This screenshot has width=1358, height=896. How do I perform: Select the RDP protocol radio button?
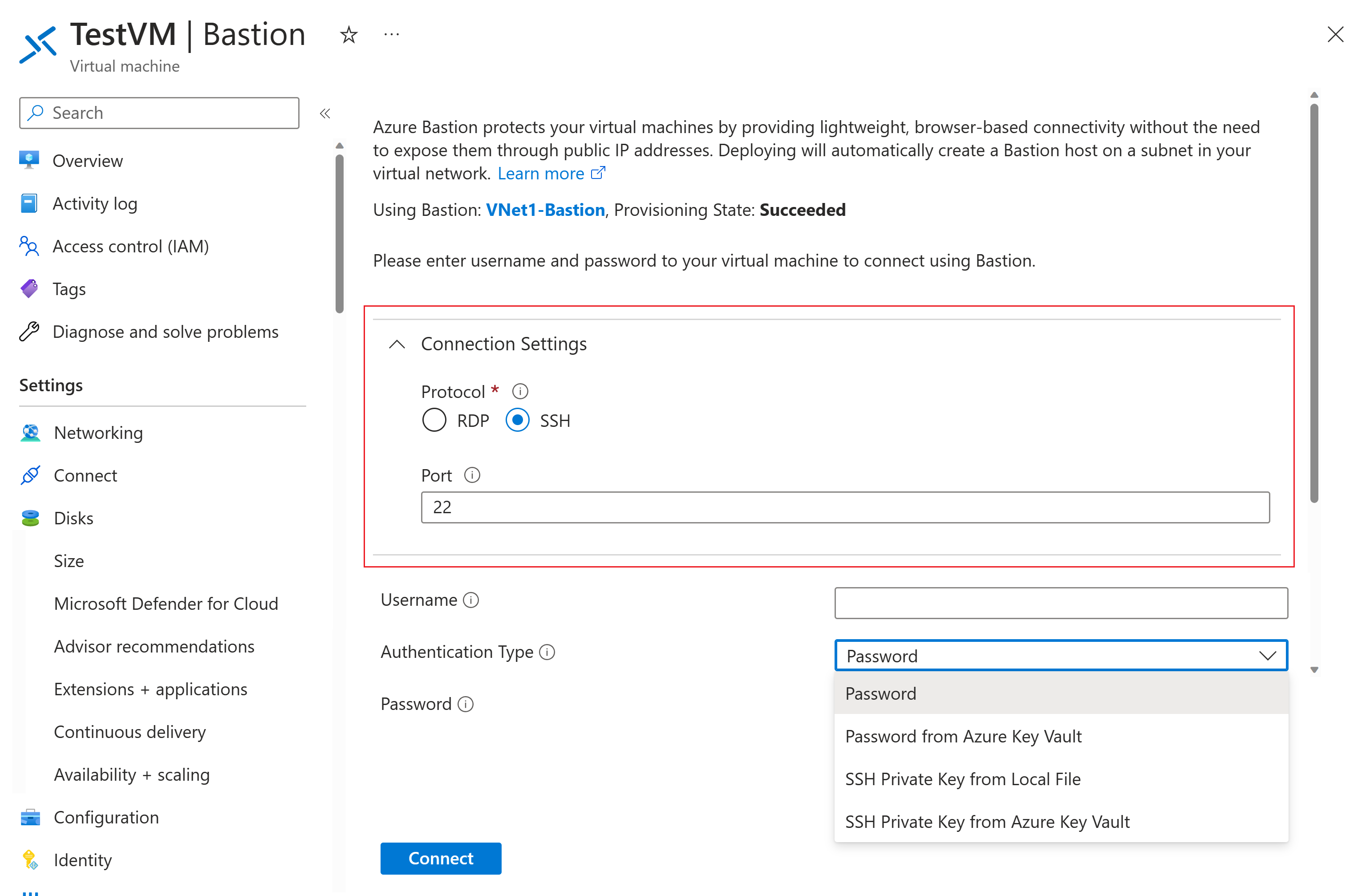[x=434, y=421]
